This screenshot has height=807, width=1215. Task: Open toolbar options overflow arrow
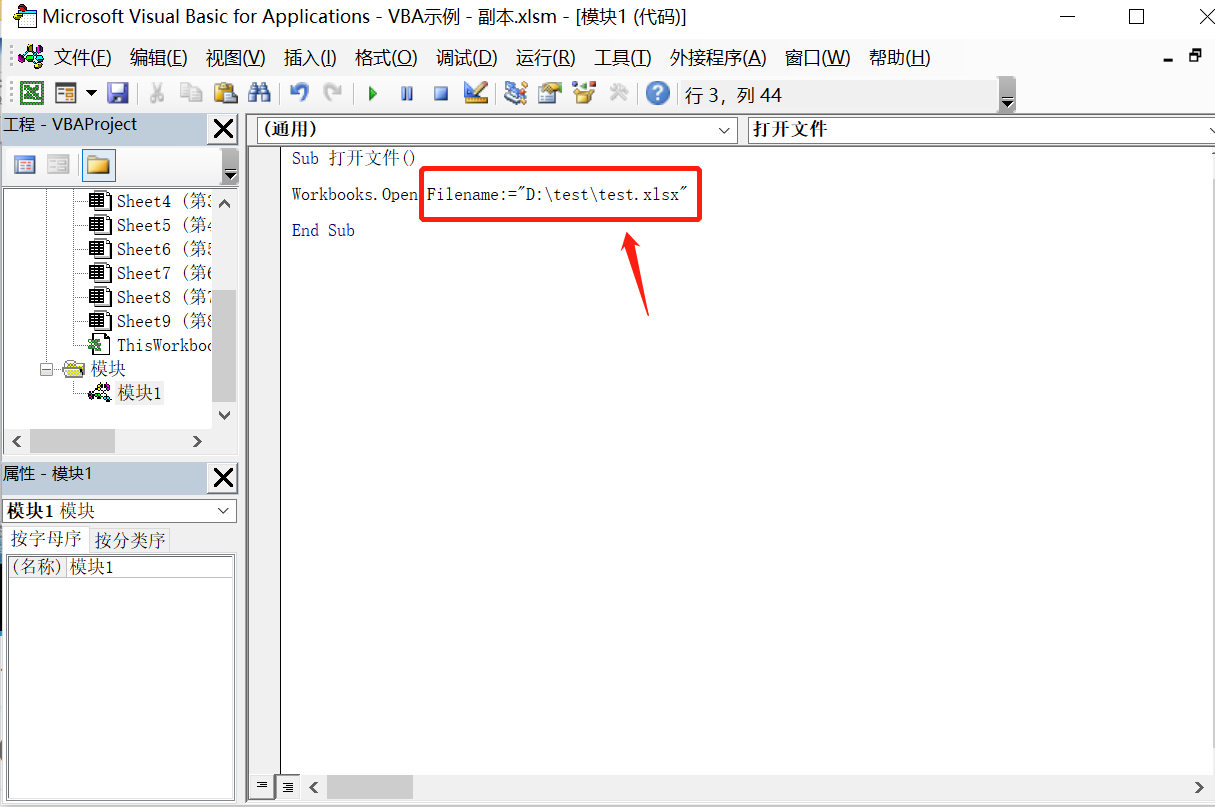pyautogui.click(x=1007, y=95)
